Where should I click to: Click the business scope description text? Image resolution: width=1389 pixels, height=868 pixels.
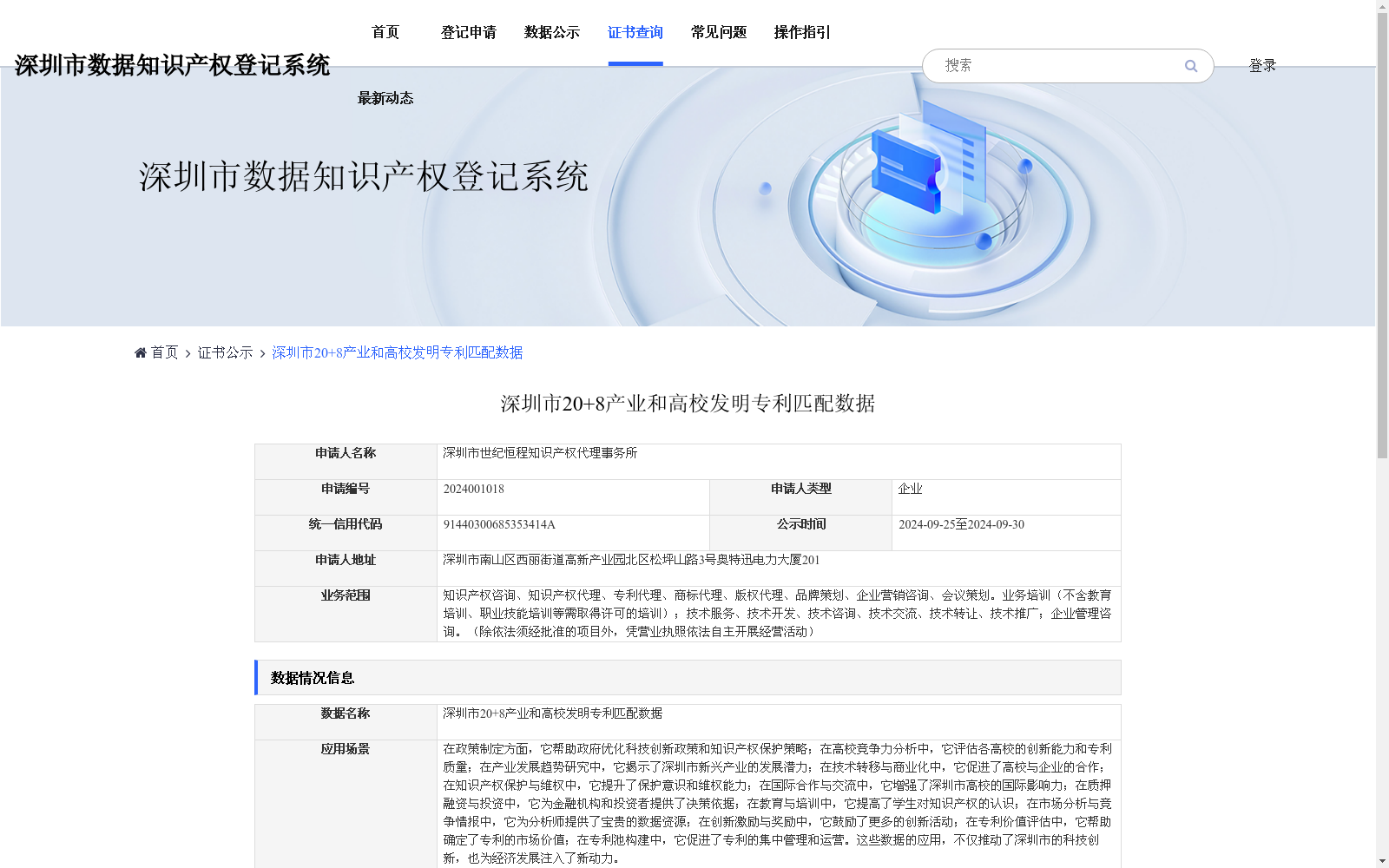click(777, 614)
